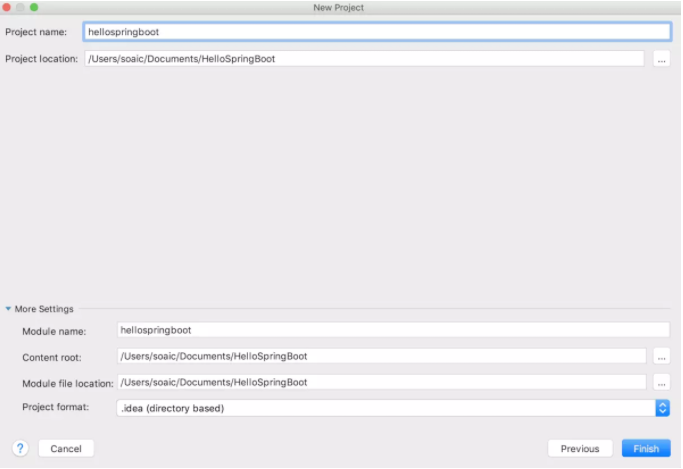
Task: Click the red close window button
Action: (8, 7)
